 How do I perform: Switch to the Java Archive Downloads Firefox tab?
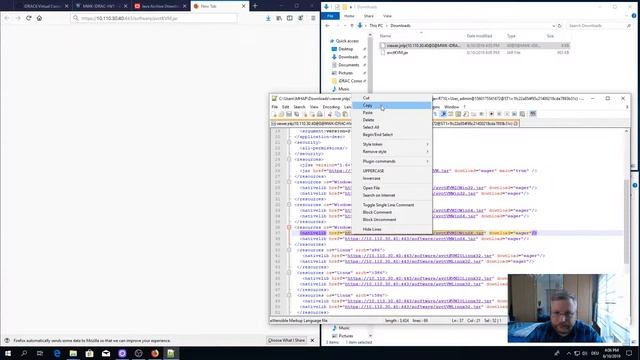pos(160,6)
